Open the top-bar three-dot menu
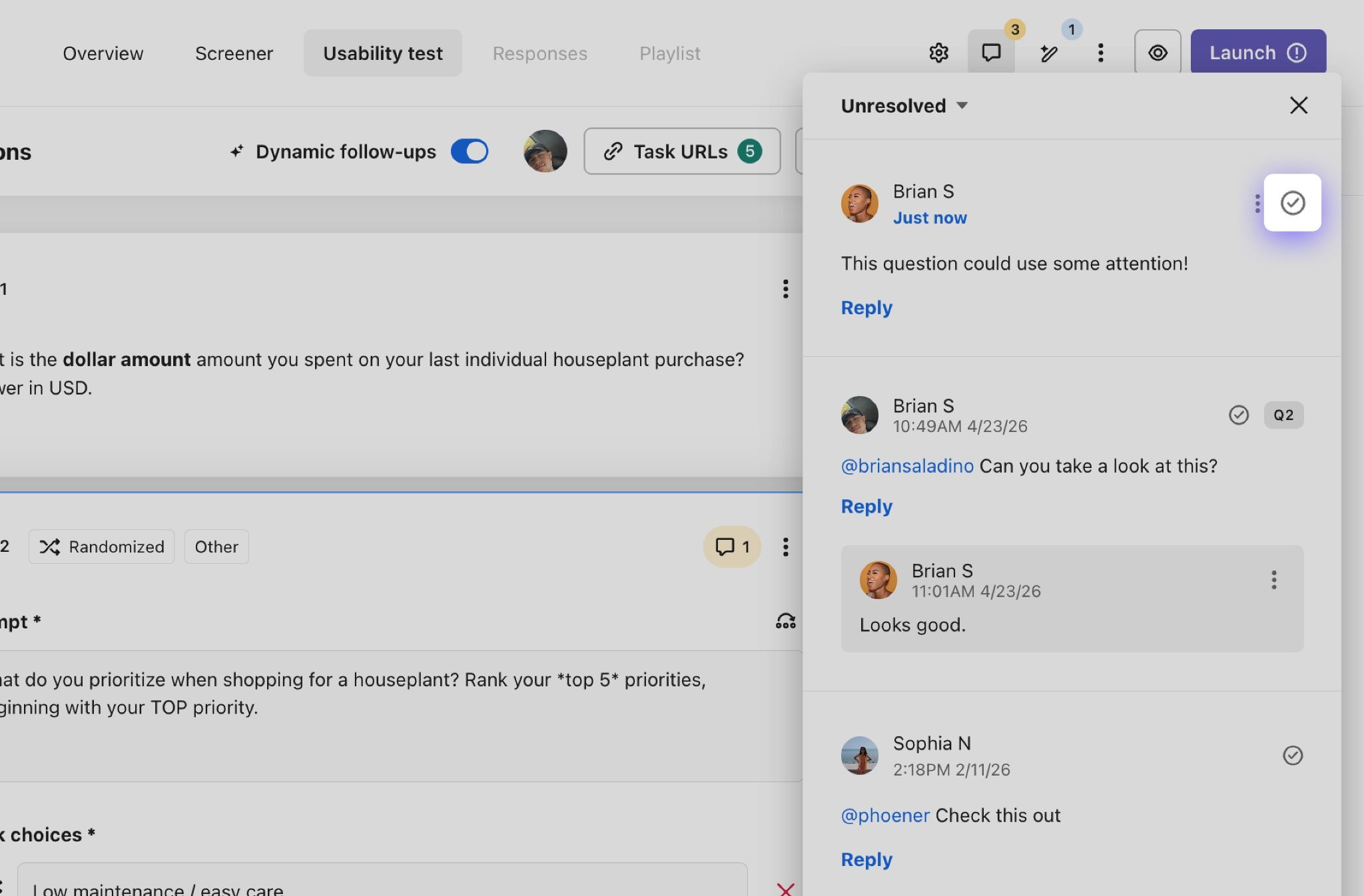The height and width of the screenshot is (896, 1364). point(1100,53)
